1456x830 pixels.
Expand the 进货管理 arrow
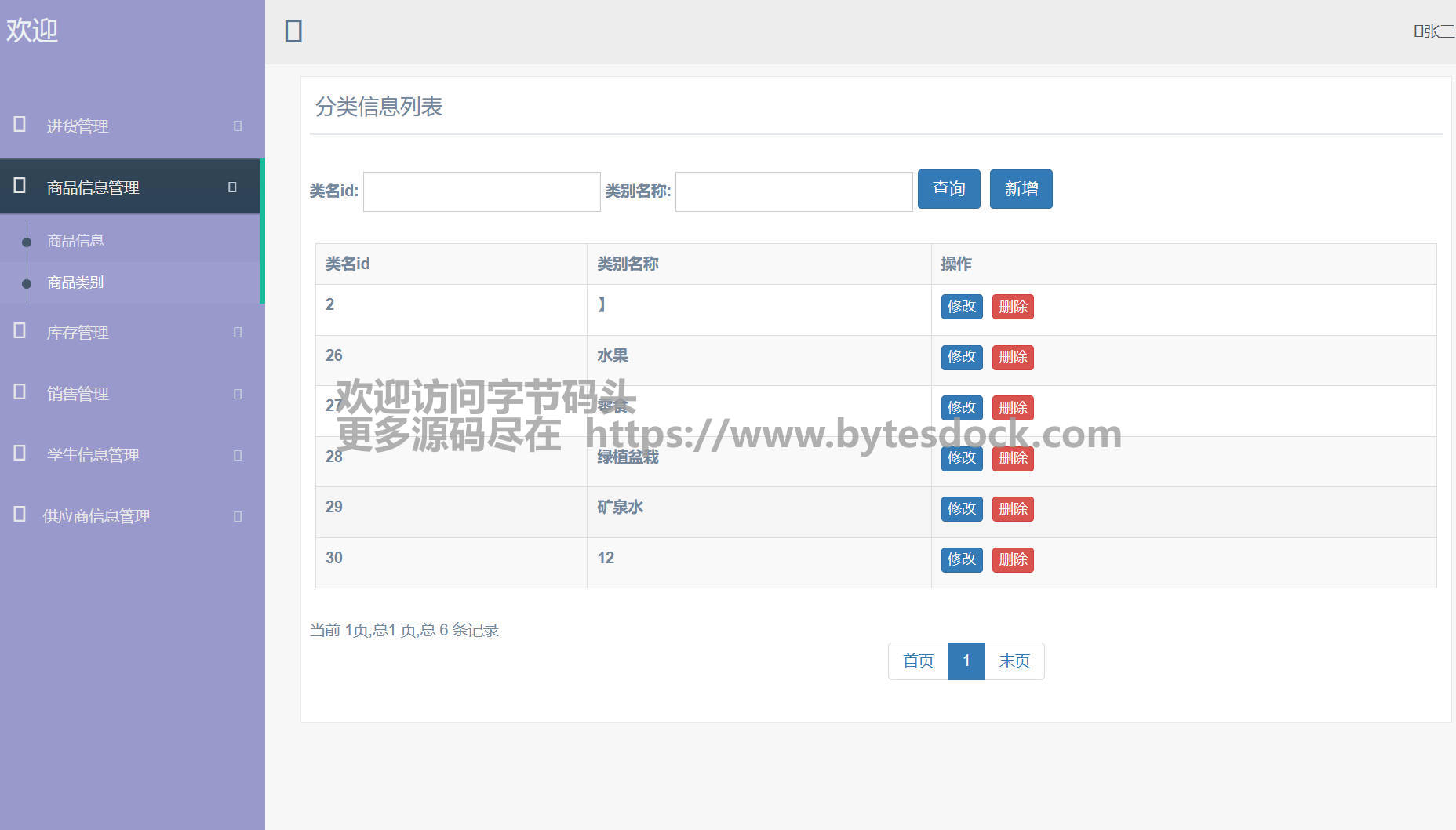click(238, 126)
